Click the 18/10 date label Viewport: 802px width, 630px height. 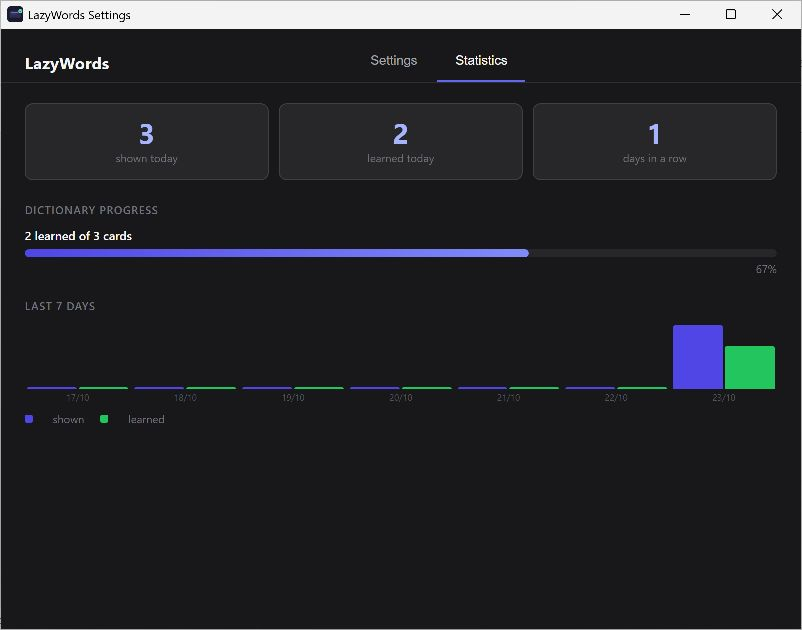click(185, 397)
